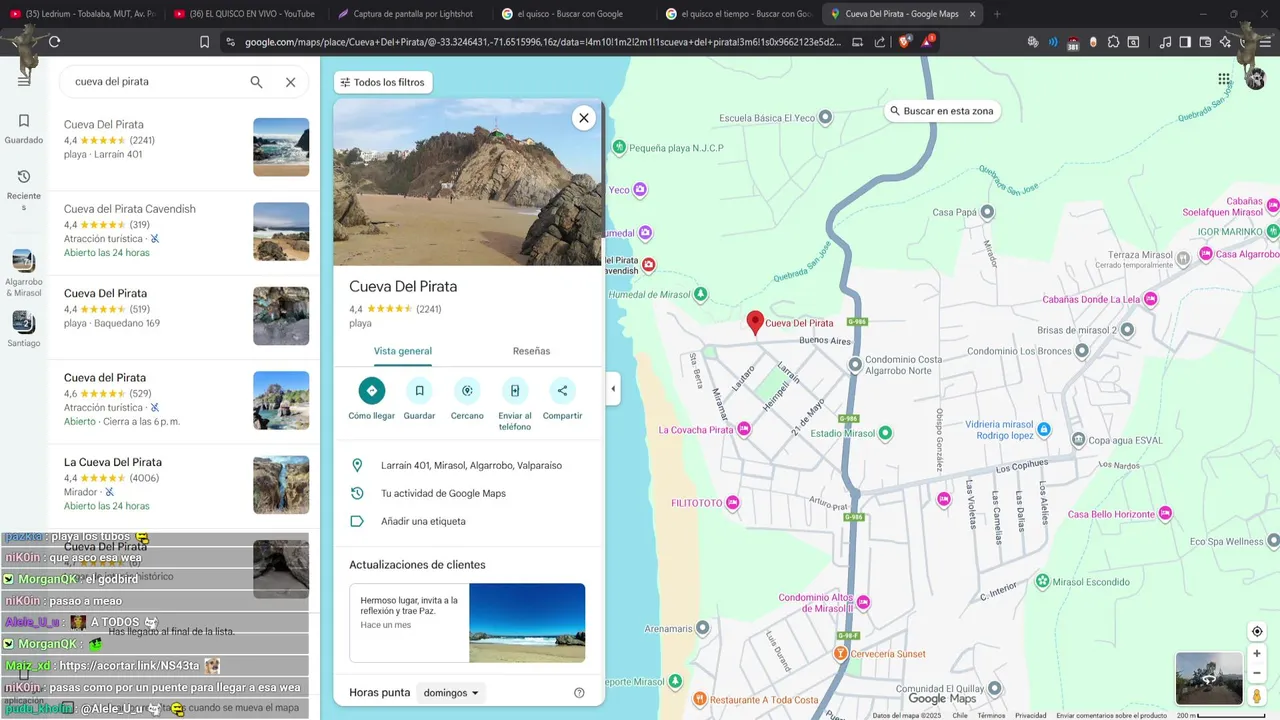Click the red Cueva Del Pirata map pin

coord(755,322)
